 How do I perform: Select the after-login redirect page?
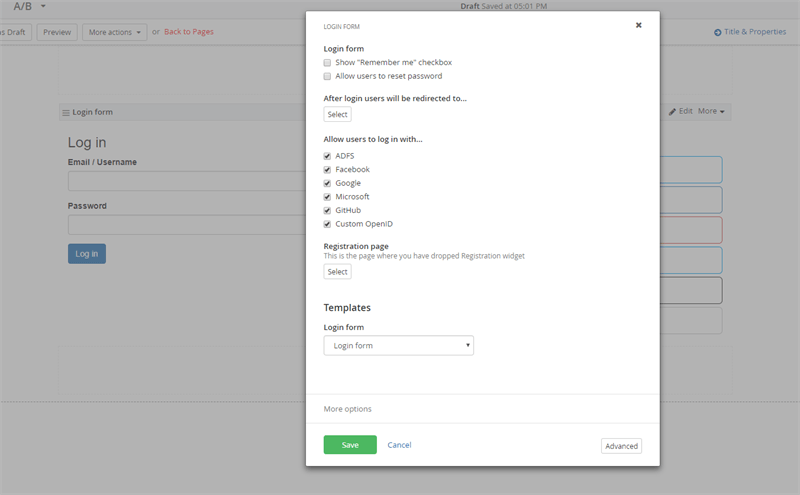tap(337, 114)
